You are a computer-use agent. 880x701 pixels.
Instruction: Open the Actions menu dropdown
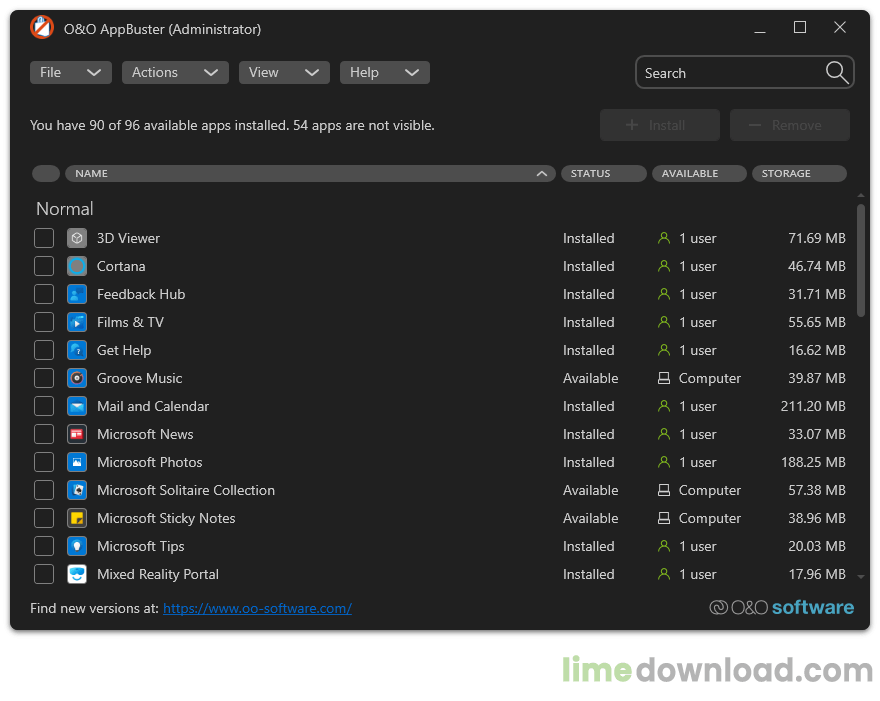175,72
